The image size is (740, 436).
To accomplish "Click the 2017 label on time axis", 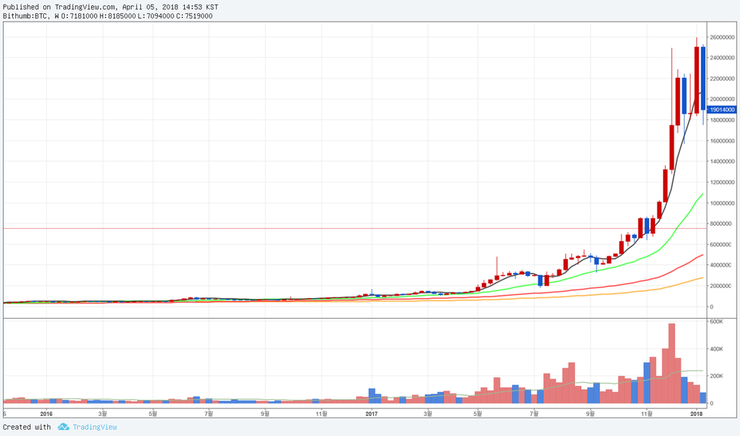I will click(x=371, y=412).
